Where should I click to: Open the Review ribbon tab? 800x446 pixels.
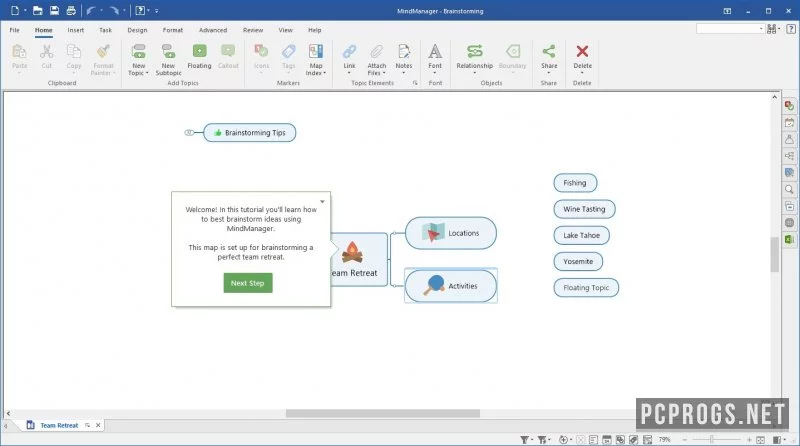point(253,30)
